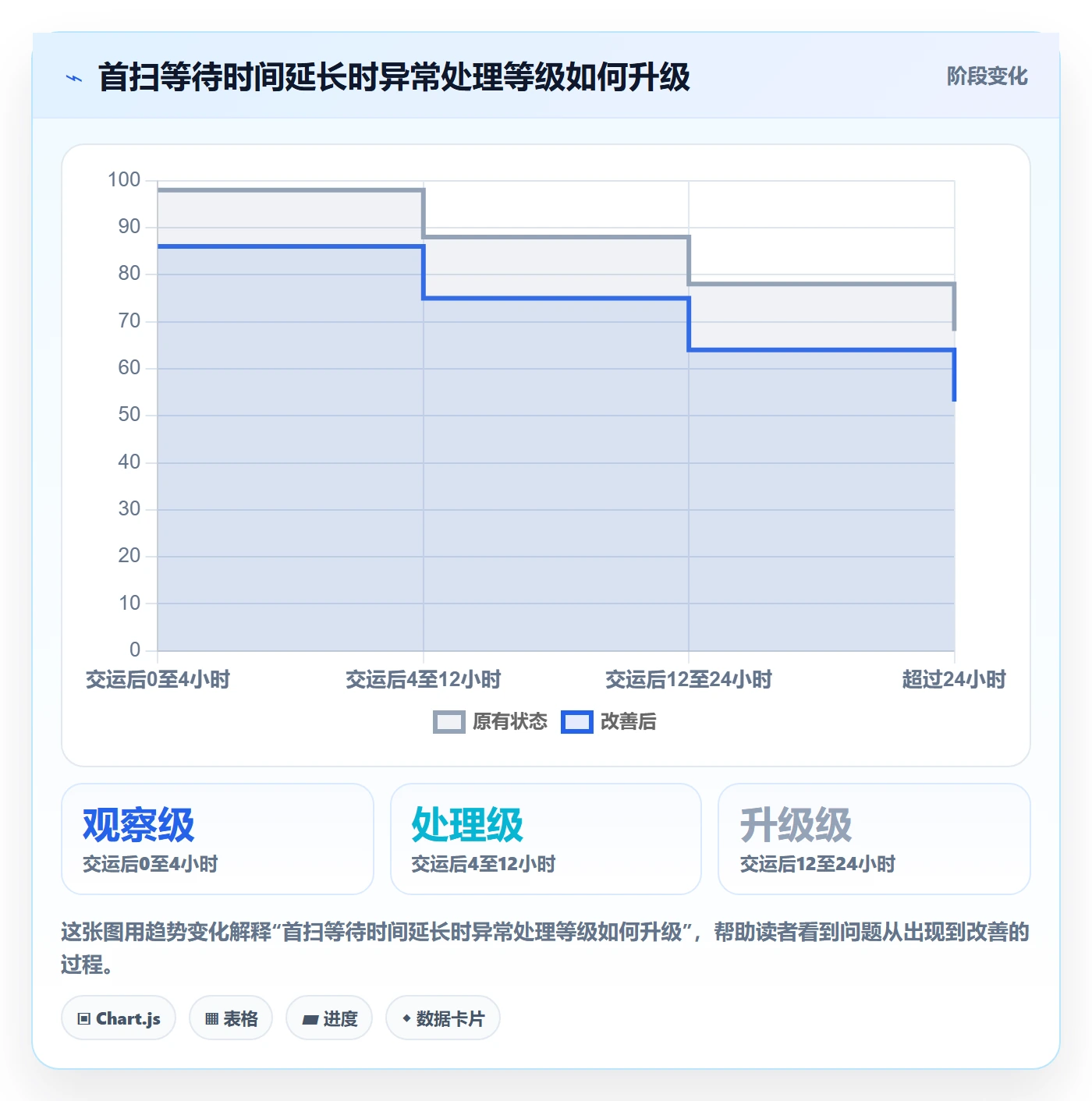Select the 升级级 card
Image resolution: width=1092 pixels, height=1101 pixels.
point(874,839)
